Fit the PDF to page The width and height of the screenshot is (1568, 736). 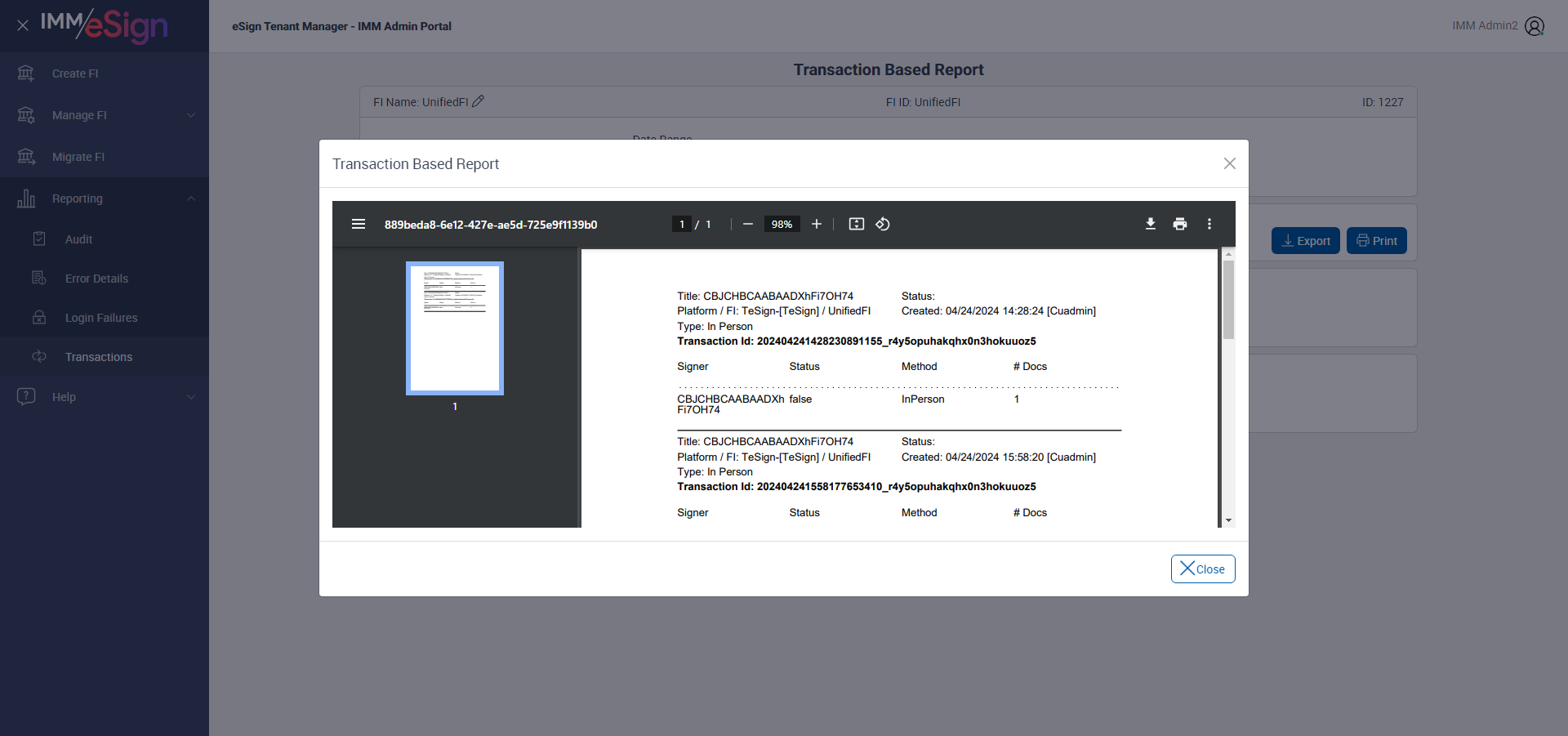857,224
